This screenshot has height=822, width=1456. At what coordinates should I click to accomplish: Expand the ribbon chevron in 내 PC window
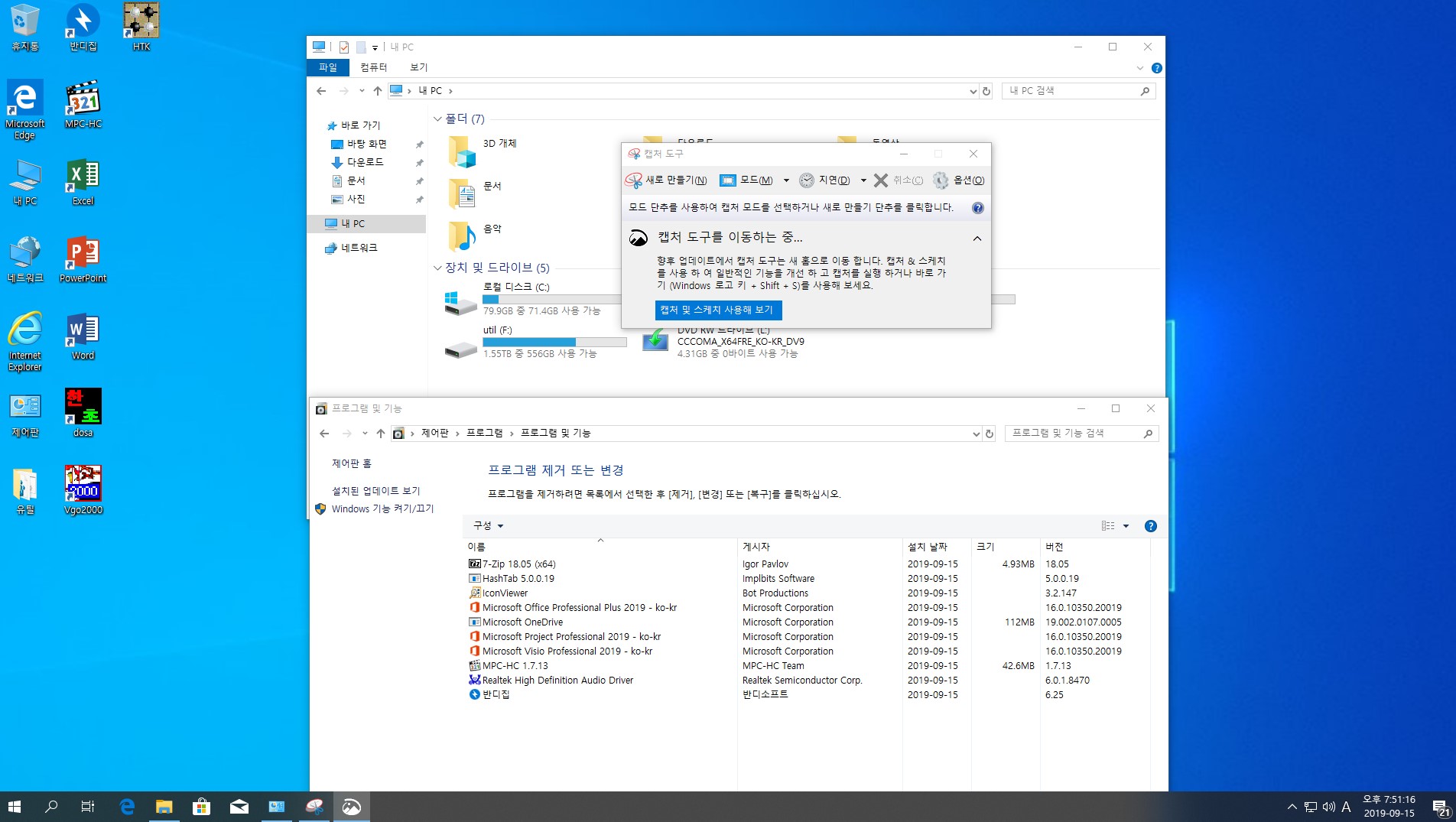coord(1139,68)
